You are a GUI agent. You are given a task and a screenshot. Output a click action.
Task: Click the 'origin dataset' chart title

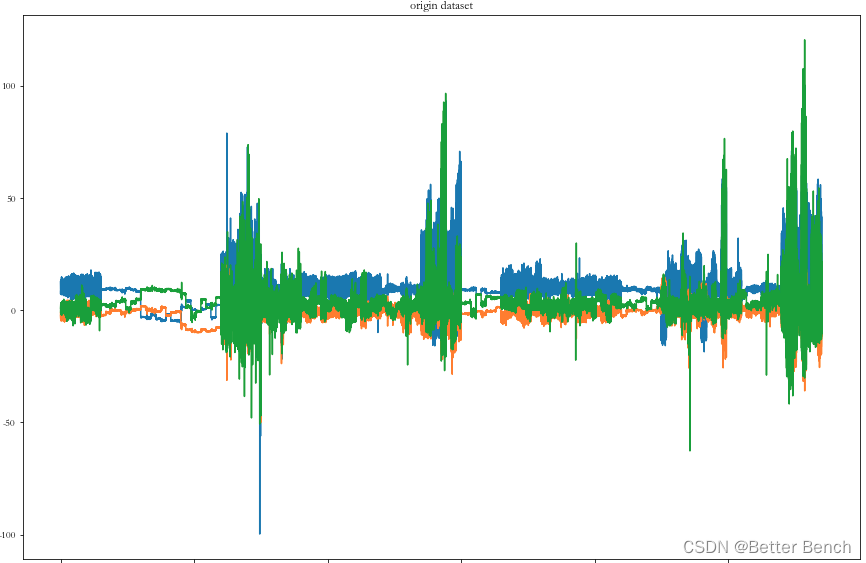(441, 6)
